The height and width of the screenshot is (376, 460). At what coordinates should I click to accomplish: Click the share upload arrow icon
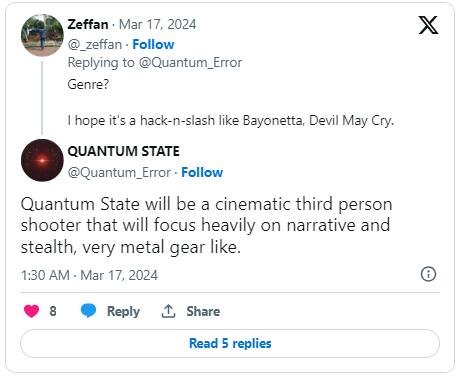point(168,311)
